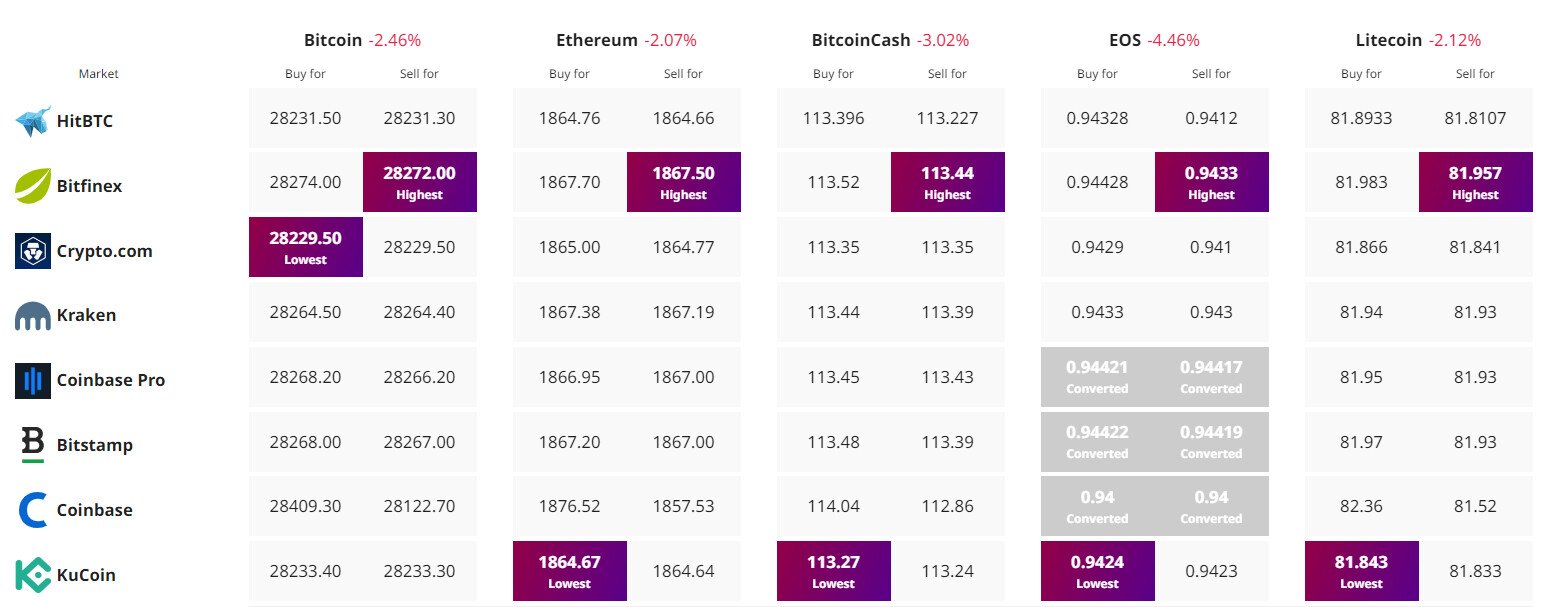Select the Litecoin column heading

click(1388, 41)
